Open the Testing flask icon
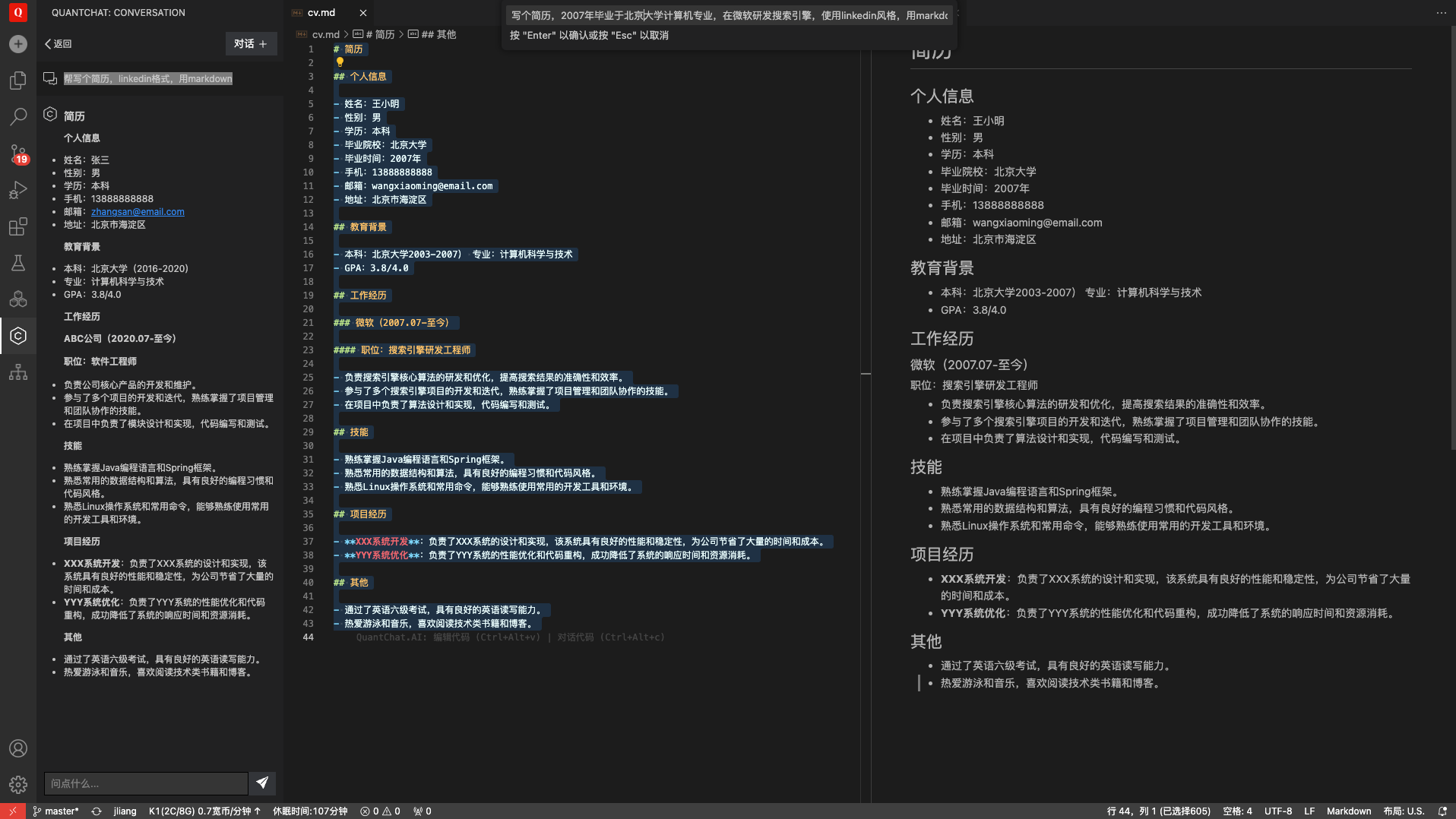This screenshot has height=819, width=1456. click(x=18, y=263)
